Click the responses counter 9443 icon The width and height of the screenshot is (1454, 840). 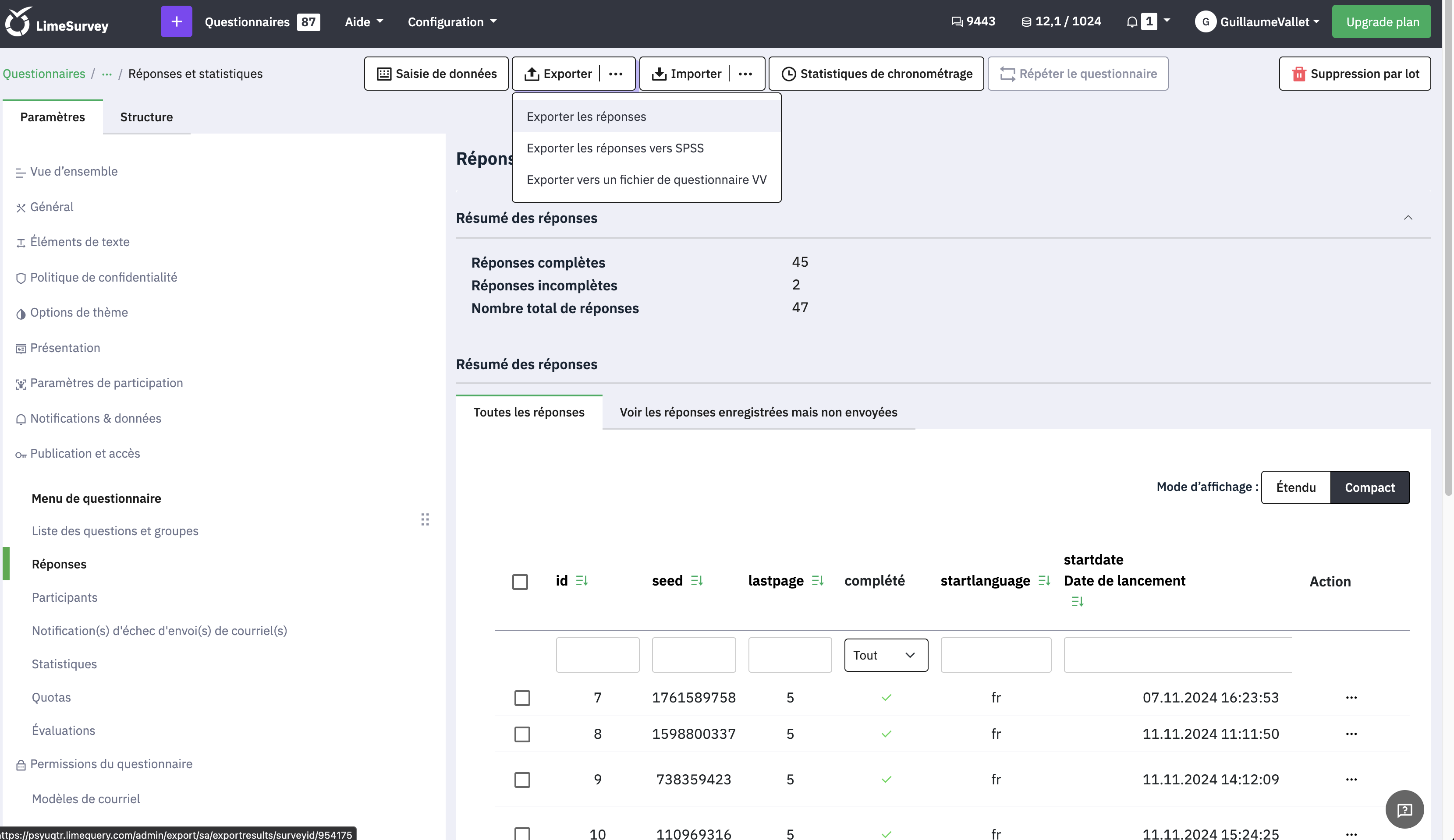(957, 22)
